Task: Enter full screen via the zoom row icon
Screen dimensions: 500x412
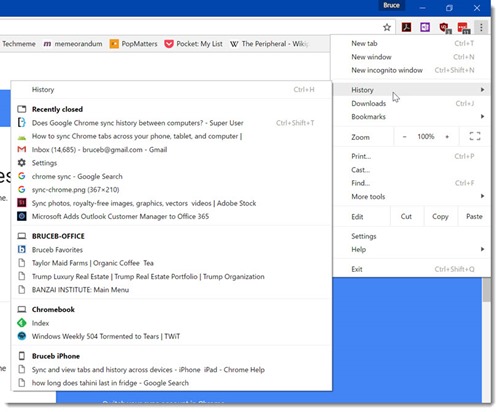Action: [475, 136]
